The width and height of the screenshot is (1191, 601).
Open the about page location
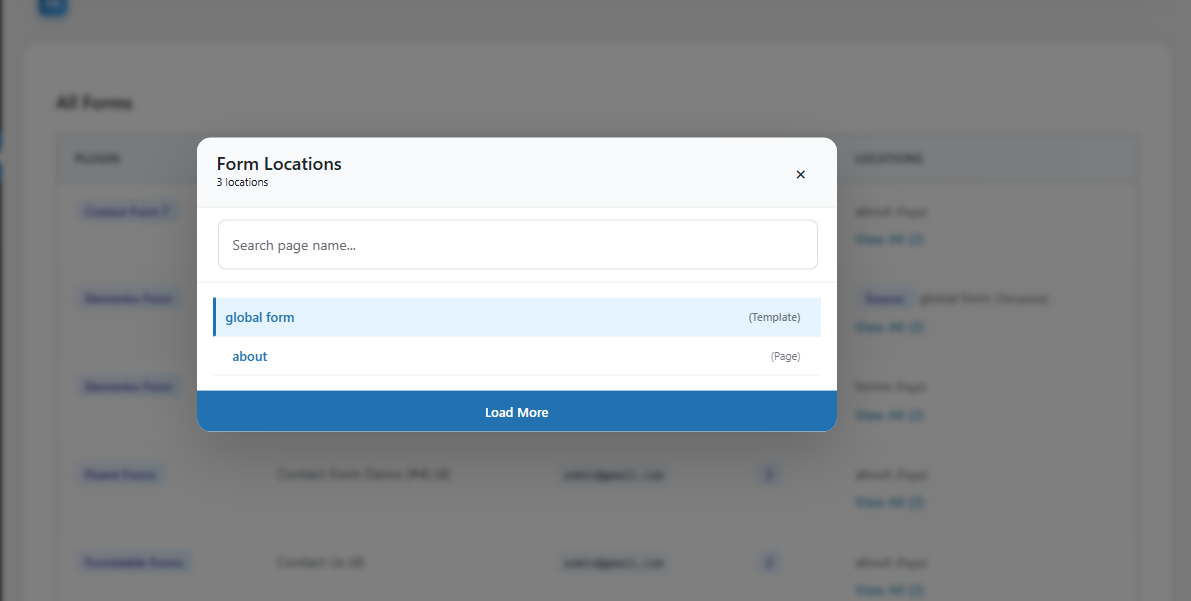(250, 356)
